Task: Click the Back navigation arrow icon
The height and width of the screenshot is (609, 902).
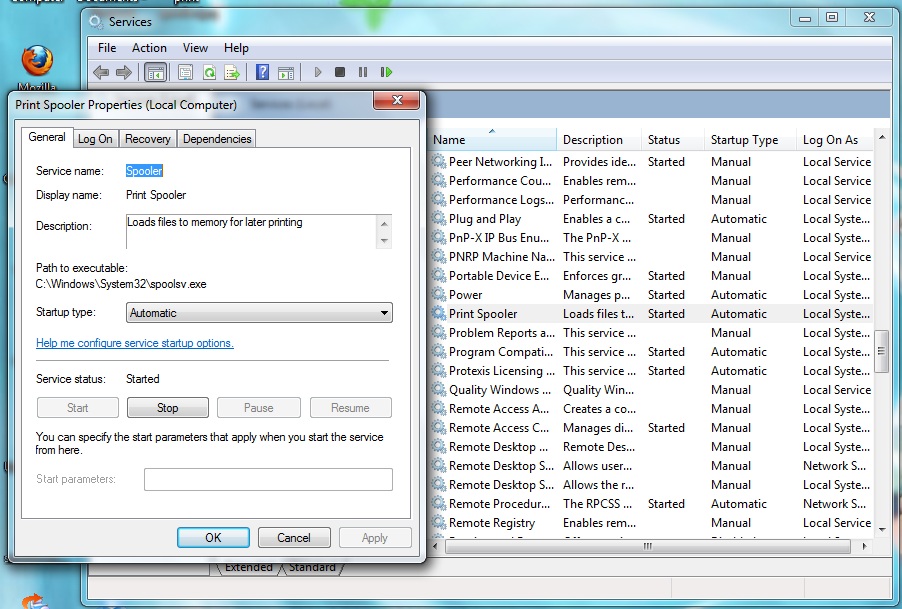Action: click(99, 72)
